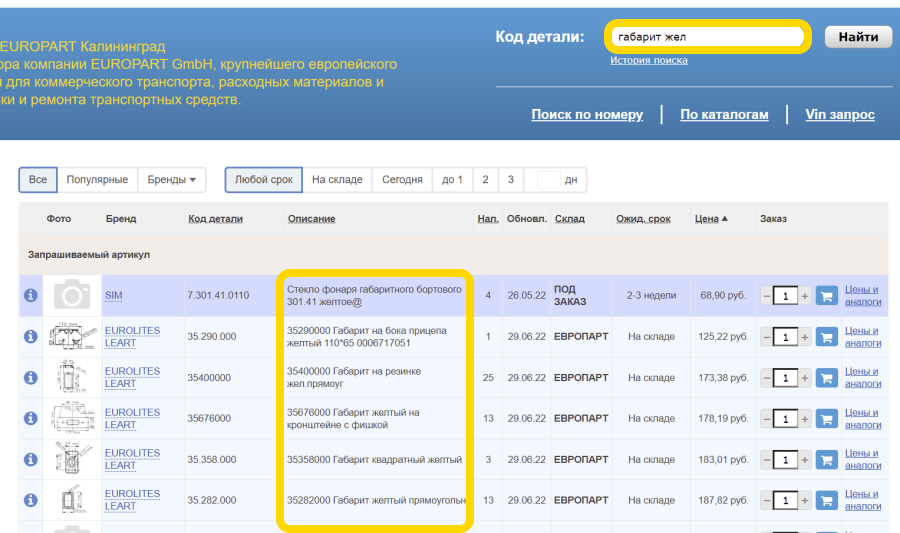This screenshot has width=900, height=533.
Task: Switch to 'По каталогам'
Action: point(724,114)
